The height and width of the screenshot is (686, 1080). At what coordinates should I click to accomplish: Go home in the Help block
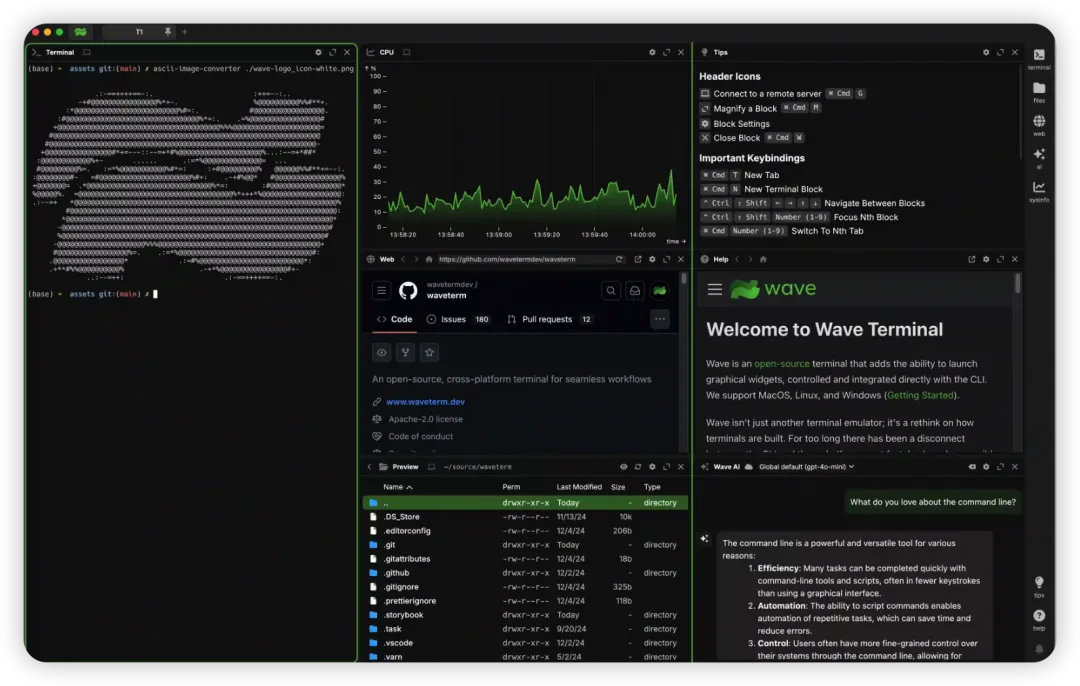(763, 260)
